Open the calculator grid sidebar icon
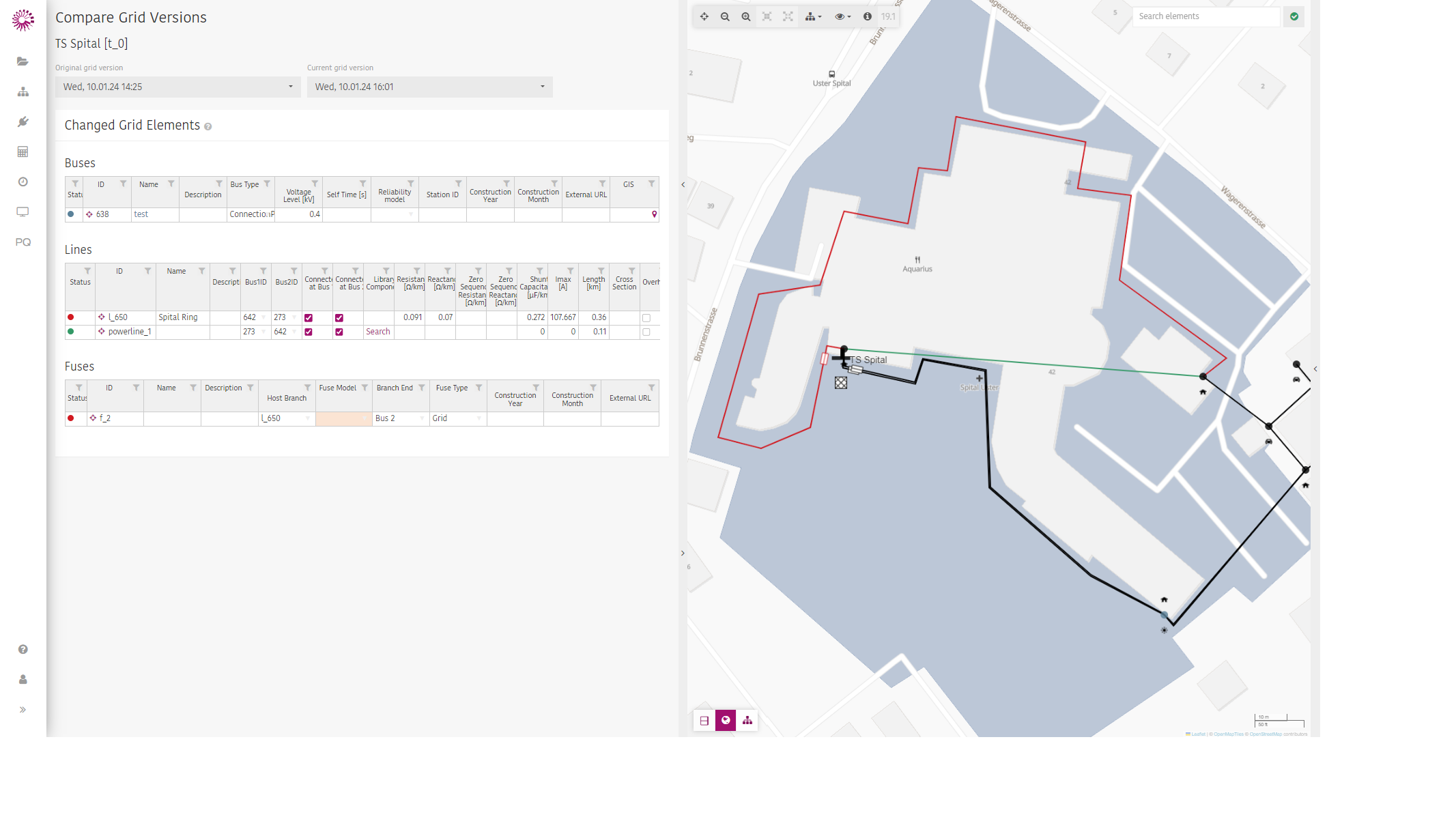This screenshot has height=819, width=1456. point(23,152)
